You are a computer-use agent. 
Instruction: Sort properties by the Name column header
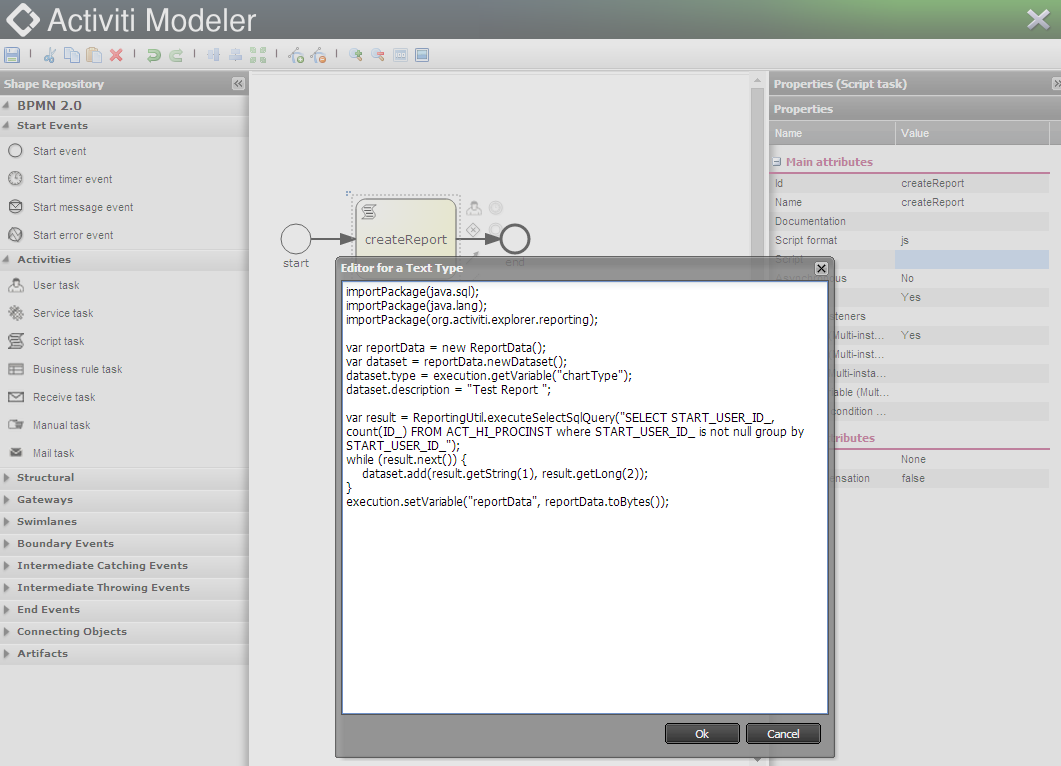[x=832, y=133]
